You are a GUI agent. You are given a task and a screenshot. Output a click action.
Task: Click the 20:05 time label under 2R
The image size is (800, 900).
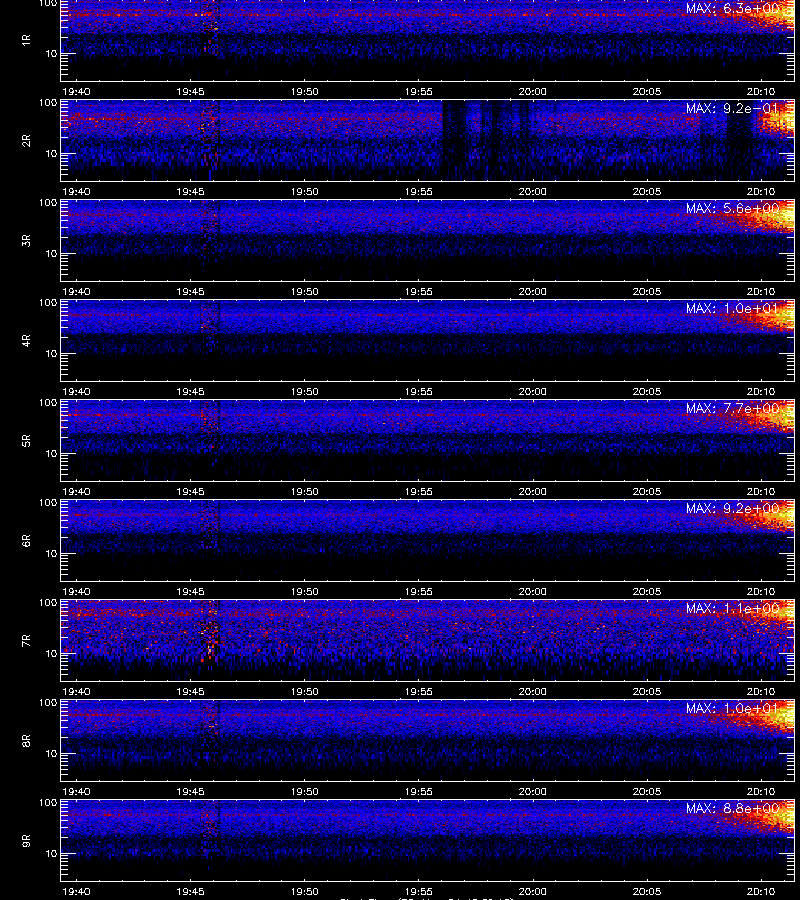[647, 191]
